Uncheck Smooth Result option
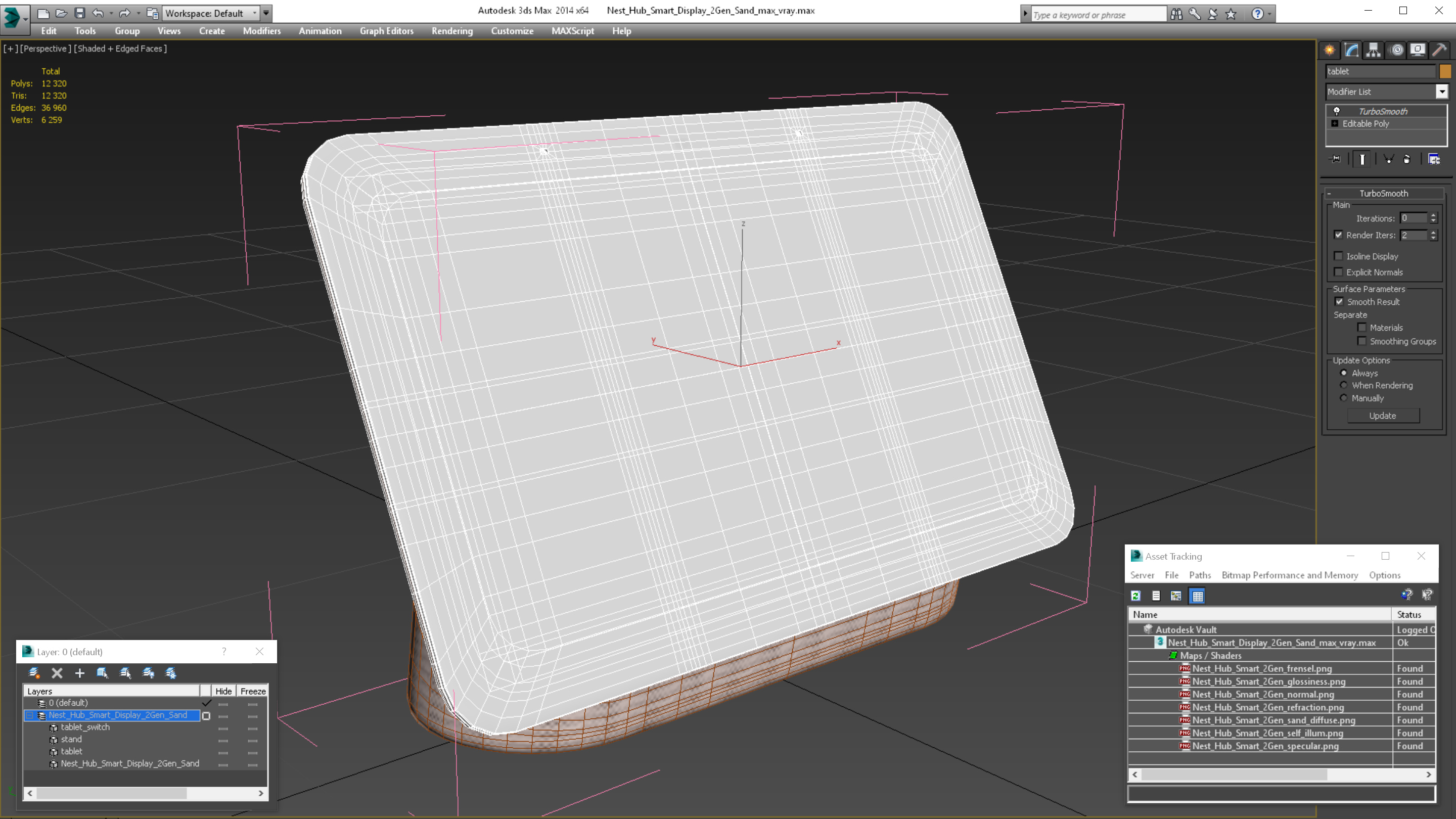1456x819 pixels. coord(1339,302)
